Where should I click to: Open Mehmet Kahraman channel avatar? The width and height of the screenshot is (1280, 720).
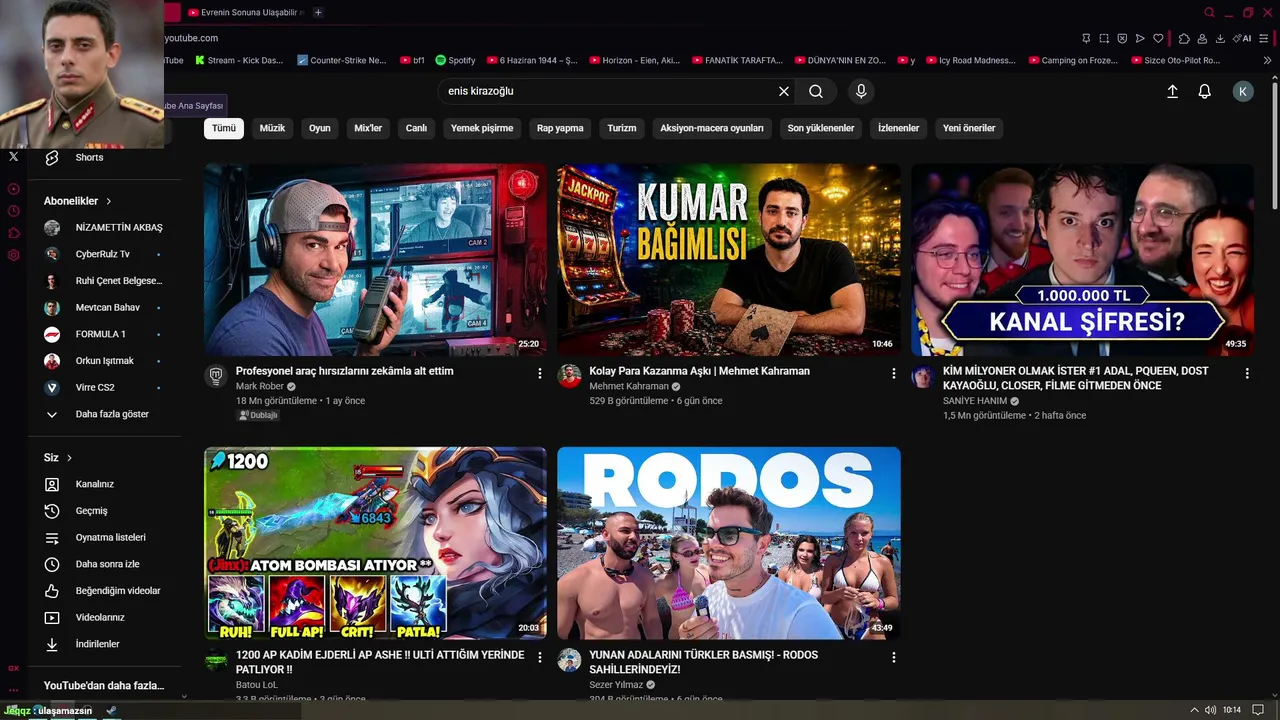(x=569, y=376)
